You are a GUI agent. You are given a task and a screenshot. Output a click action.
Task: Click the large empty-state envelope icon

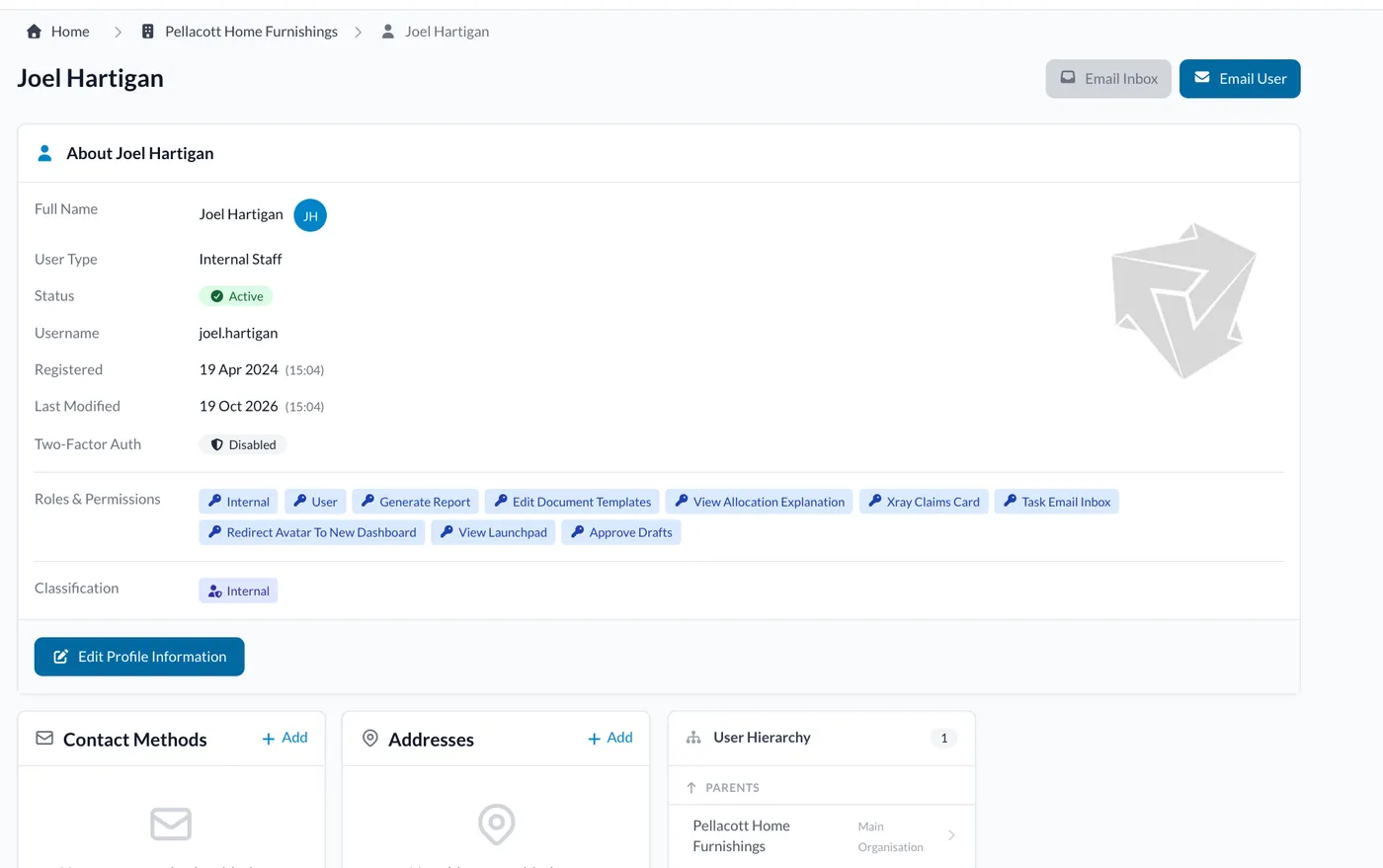point(171,824)
